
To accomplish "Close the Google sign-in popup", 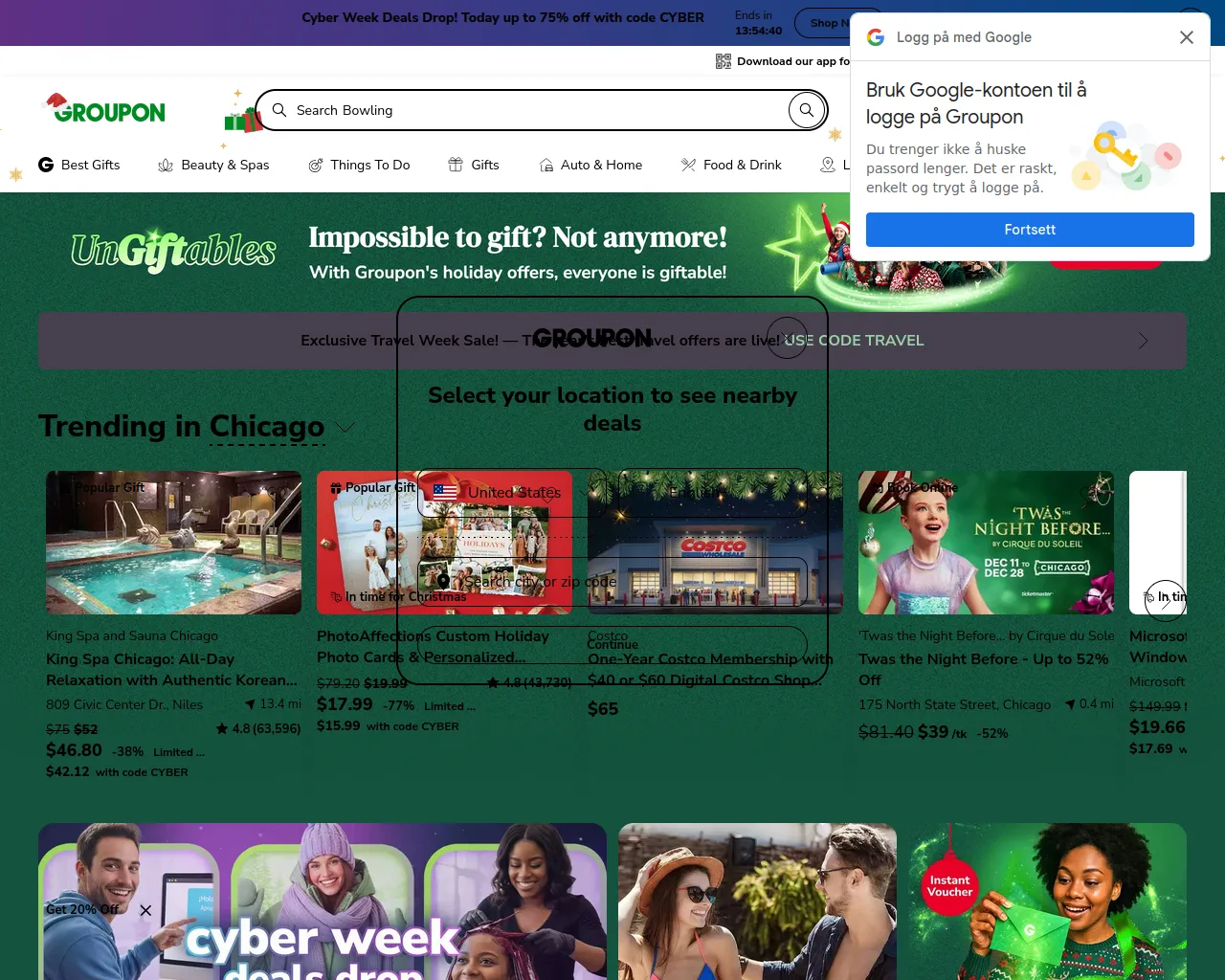I will [1187, 37].
